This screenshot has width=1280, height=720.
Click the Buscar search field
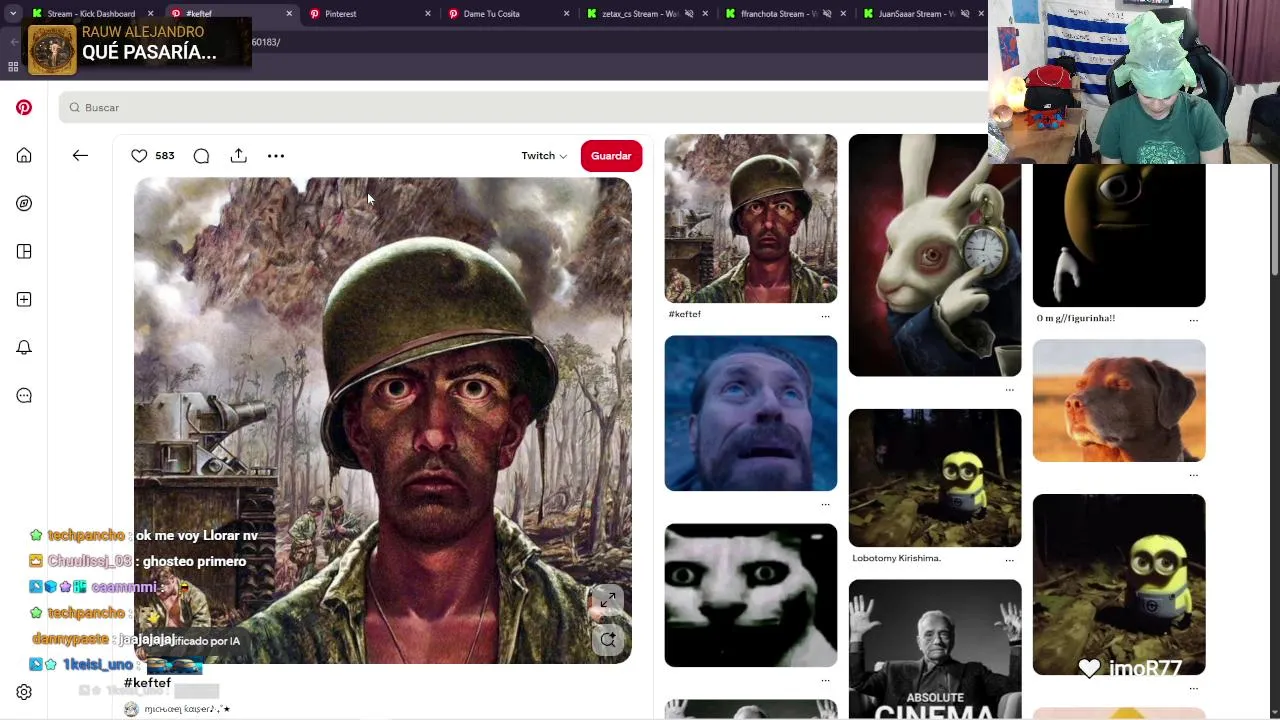523,107
